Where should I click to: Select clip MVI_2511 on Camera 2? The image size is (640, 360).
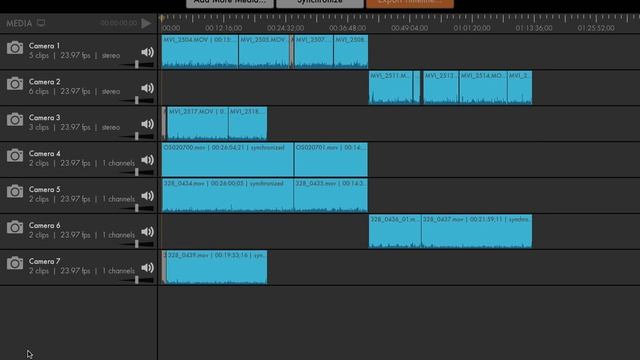(391, 87)
